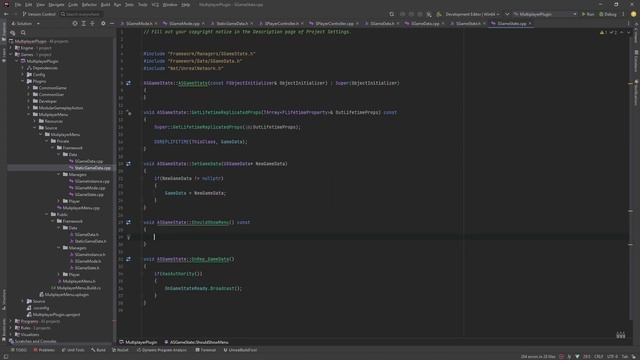Select MultiplayerPlugin.uproject file
The height and width of the screenshot is (360, 640).
point(53,315)
